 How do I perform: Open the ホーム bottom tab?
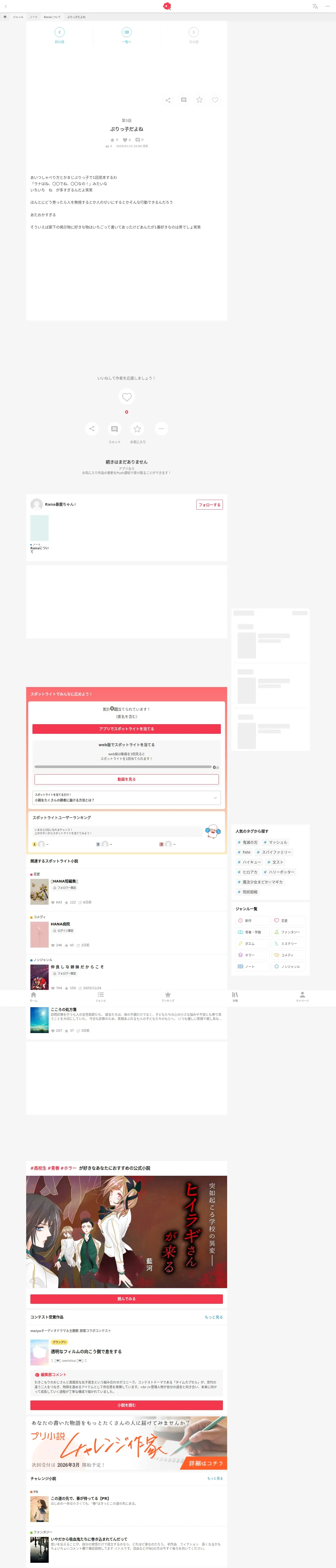(33, 997)
